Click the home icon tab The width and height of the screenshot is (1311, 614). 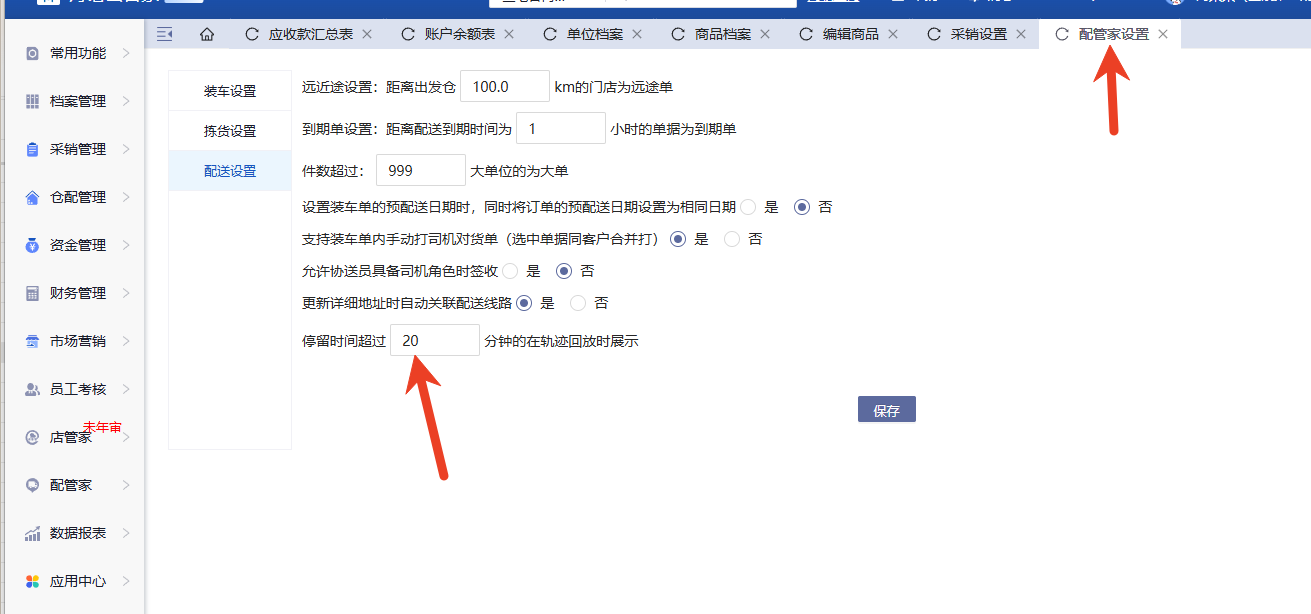click(207, 34)
